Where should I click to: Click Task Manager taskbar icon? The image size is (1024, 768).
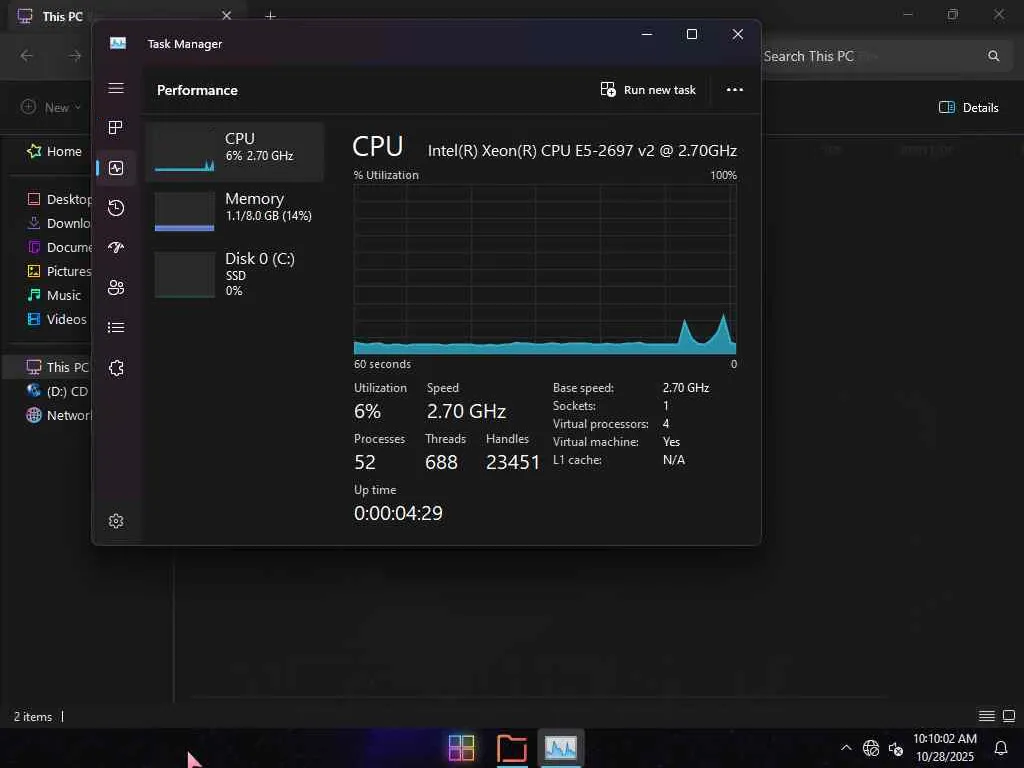point(561,748)
